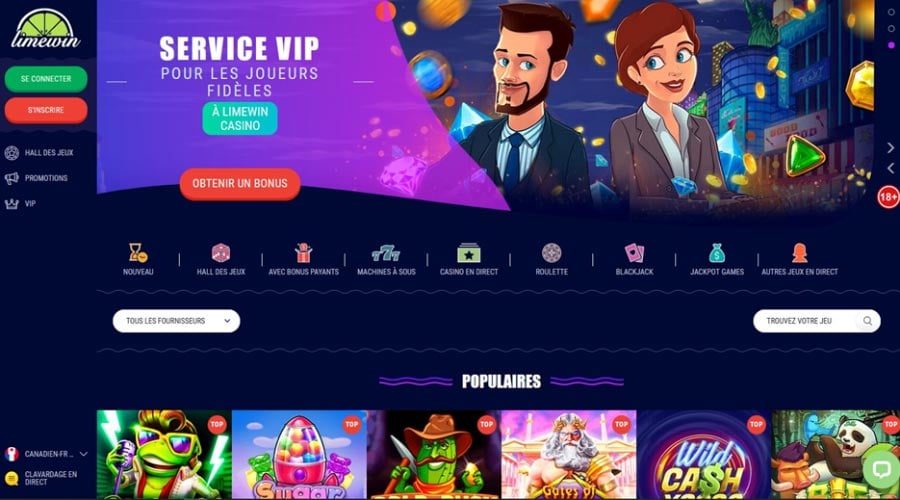The image size is (900, 500).
Task: Go to the next banner slide arrow
Action: pyautogui.click(x=891, y=148)
